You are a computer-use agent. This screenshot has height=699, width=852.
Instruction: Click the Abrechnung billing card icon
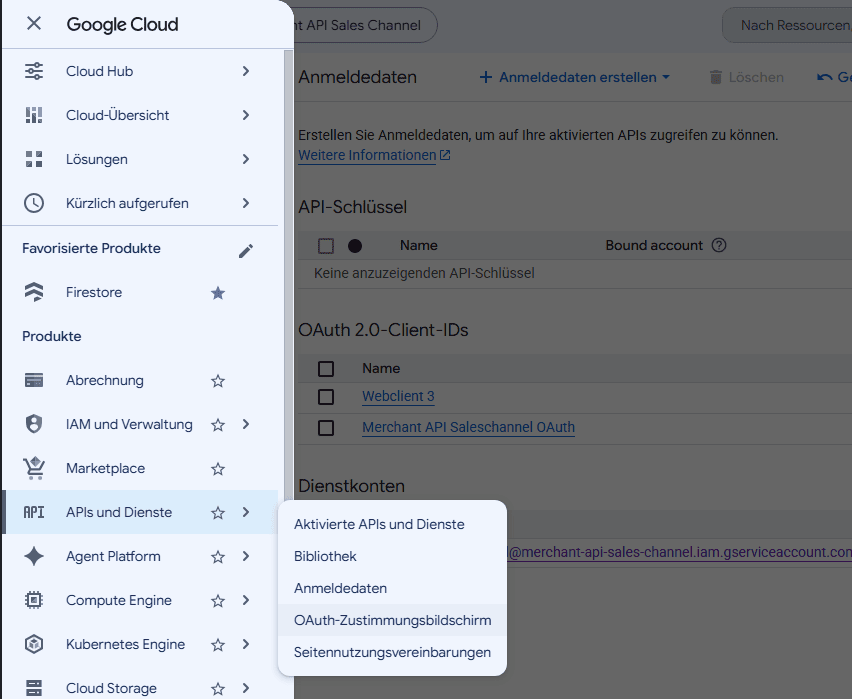tap(34, 380)
